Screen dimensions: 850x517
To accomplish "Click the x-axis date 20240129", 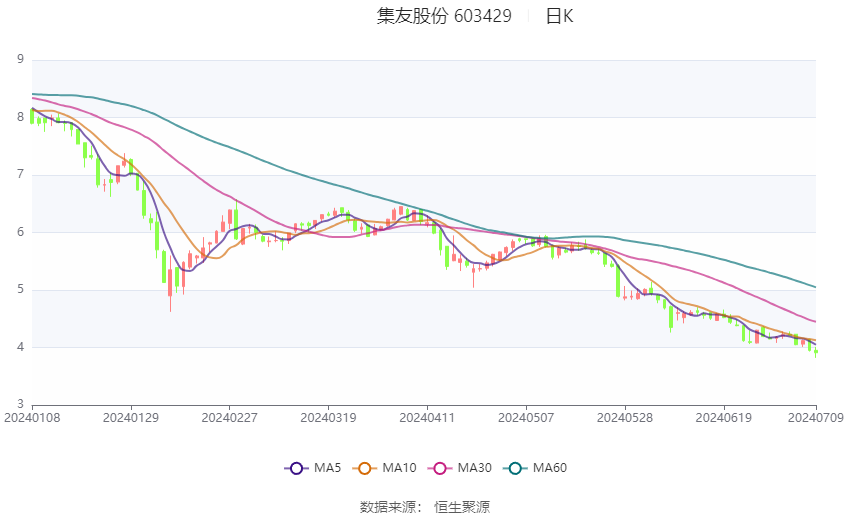I will click(x=131, y=418).
